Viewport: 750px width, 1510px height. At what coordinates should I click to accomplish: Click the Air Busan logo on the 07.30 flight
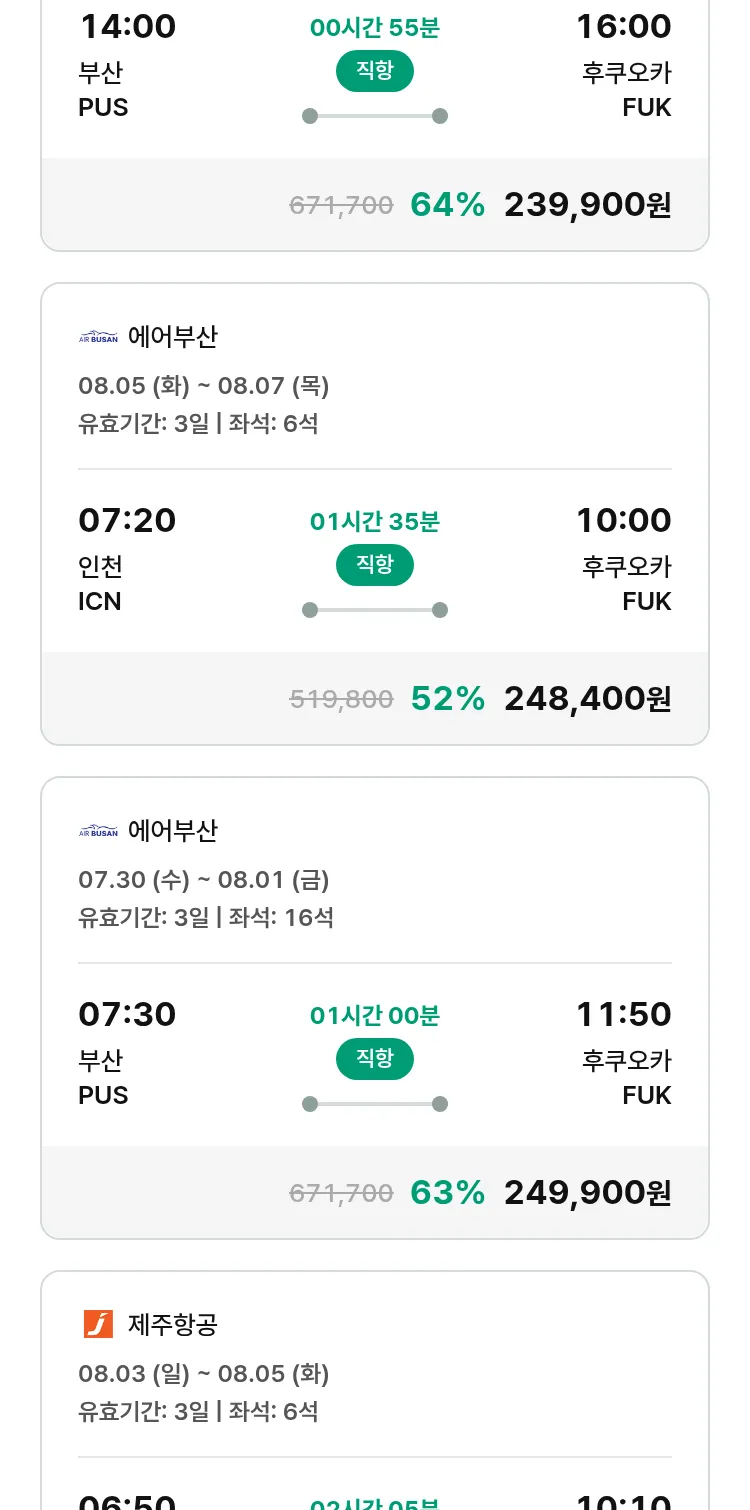coord(98,831)
